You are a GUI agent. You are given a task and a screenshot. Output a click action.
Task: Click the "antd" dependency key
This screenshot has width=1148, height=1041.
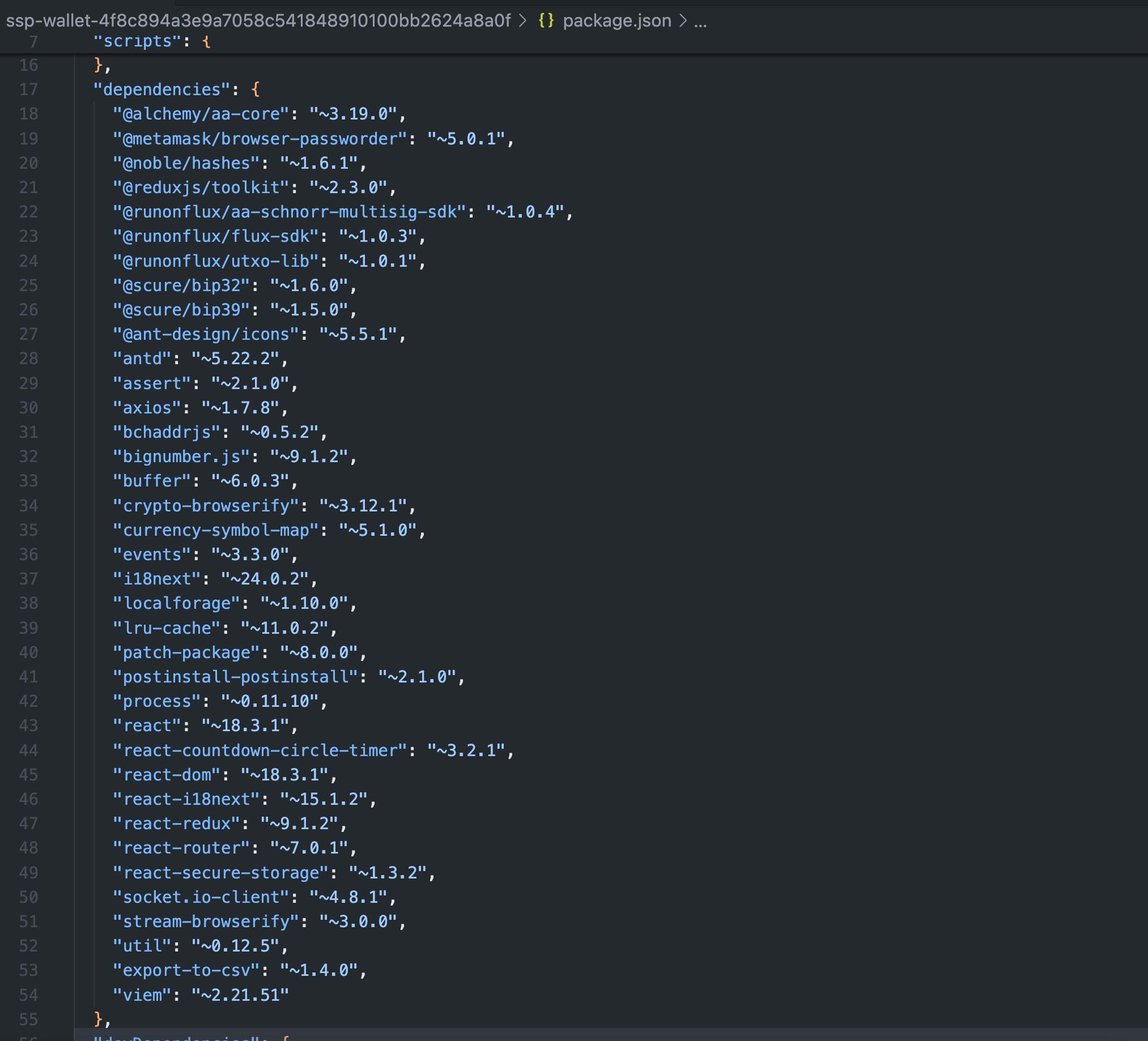pyautogui.click(x=142, y=359)
